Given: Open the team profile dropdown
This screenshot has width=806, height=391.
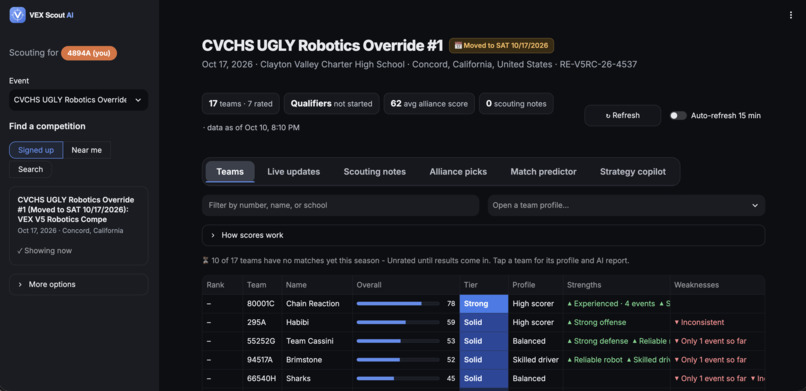Looking at the screenshot, I should (x=626, y=205).
